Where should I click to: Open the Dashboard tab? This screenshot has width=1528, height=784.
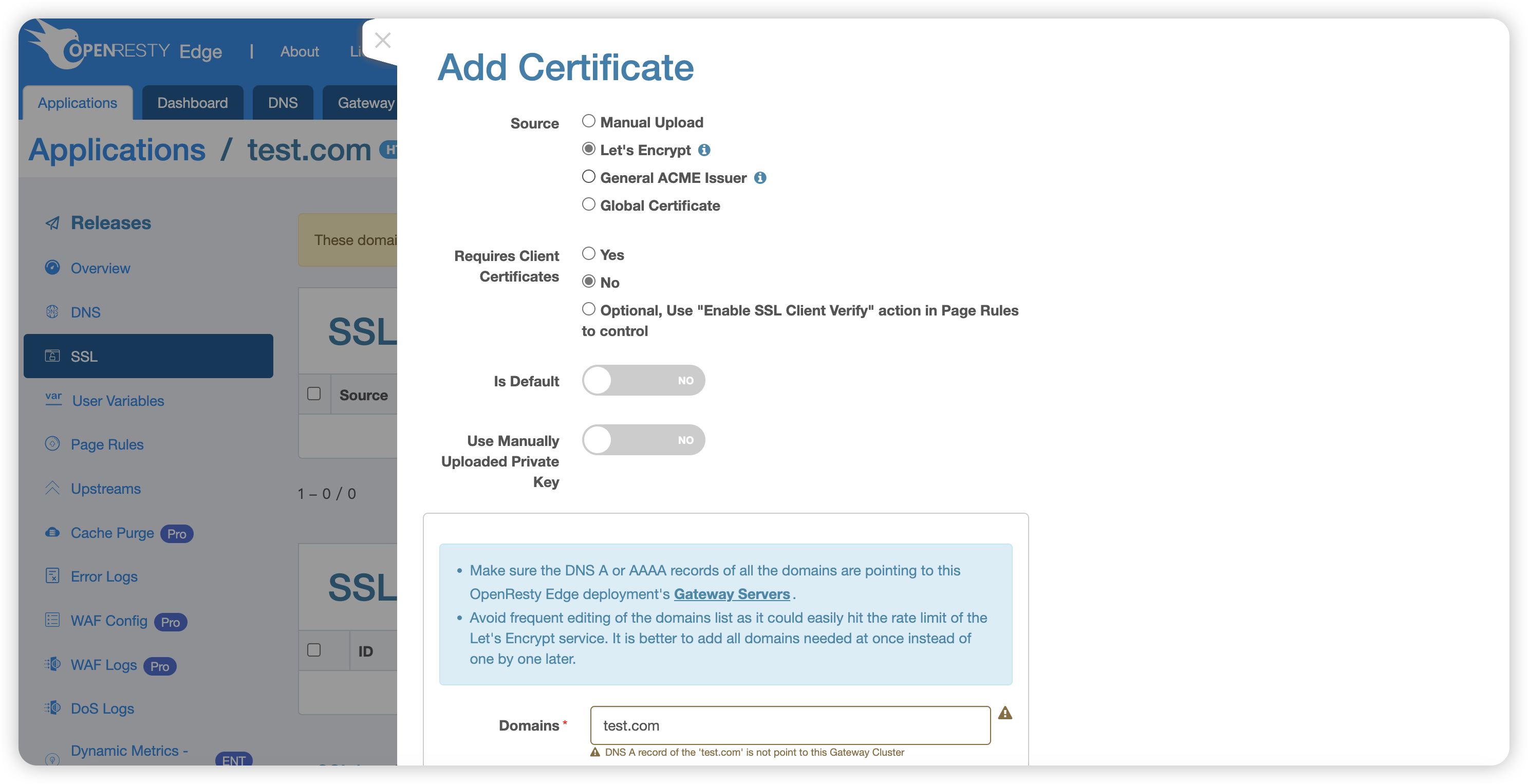(193, 103)
